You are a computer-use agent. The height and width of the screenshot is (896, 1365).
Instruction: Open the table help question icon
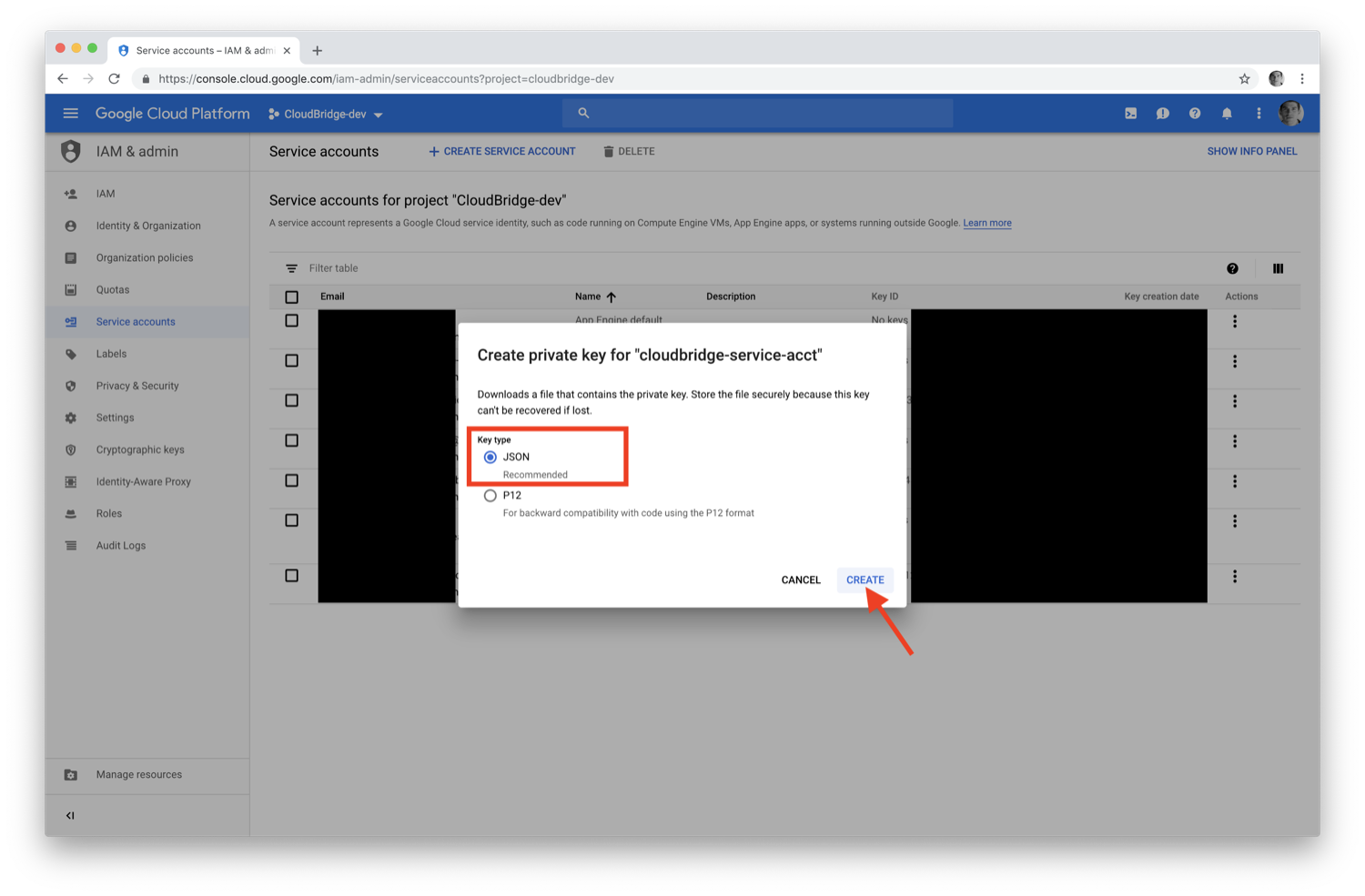click(x=1232, y=268)
